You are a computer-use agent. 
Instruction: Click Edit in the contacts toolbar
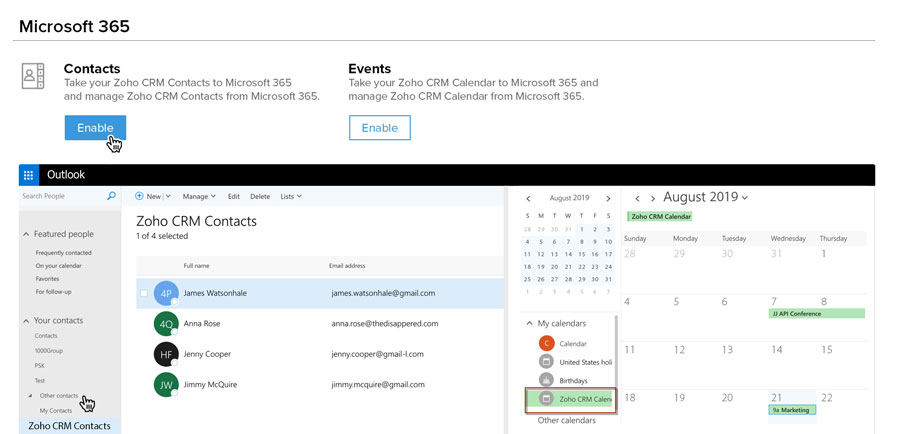pos(234,197)
